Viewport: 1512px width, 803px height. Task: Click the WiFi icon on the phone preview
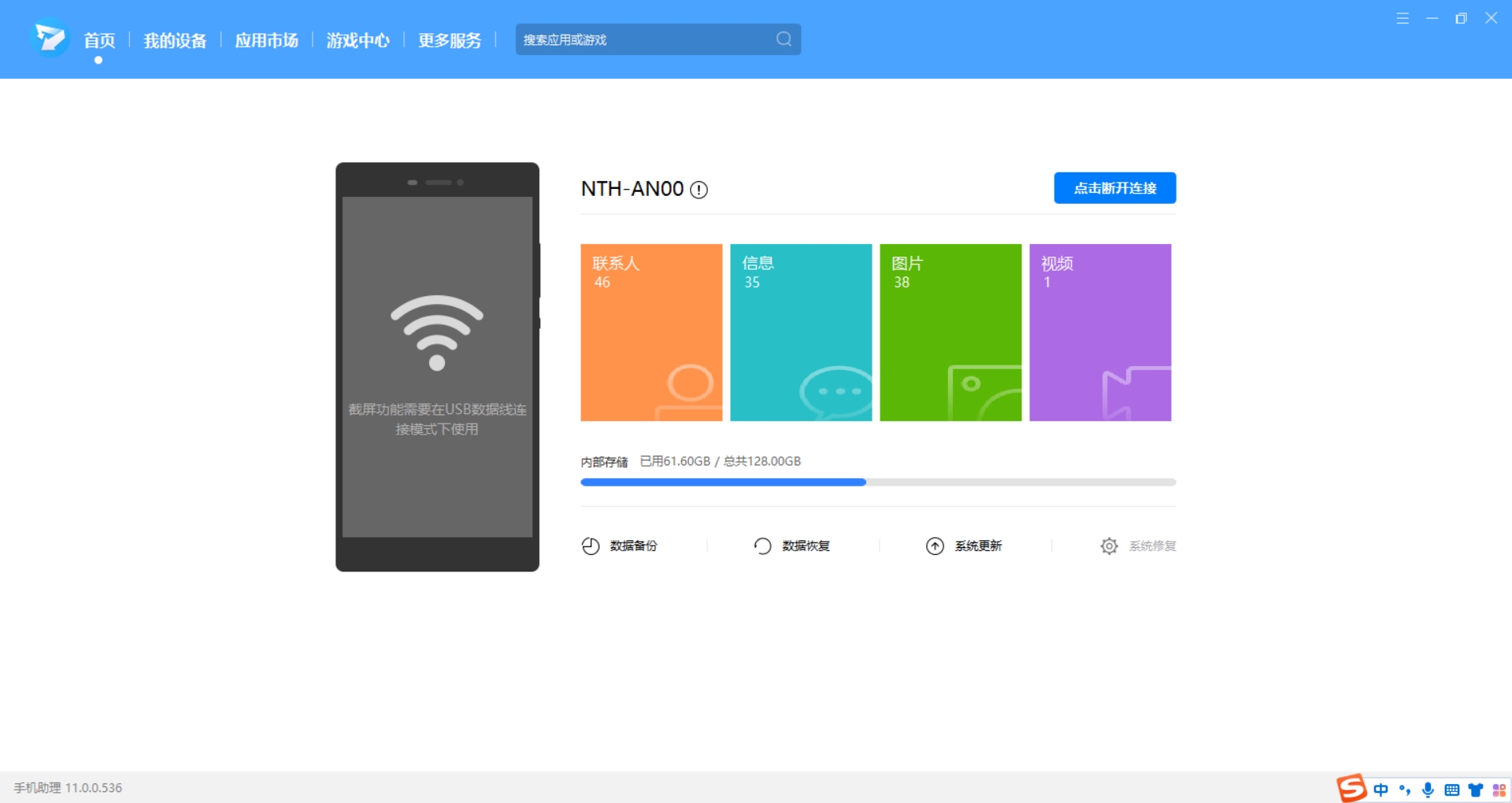coord(437,332)
